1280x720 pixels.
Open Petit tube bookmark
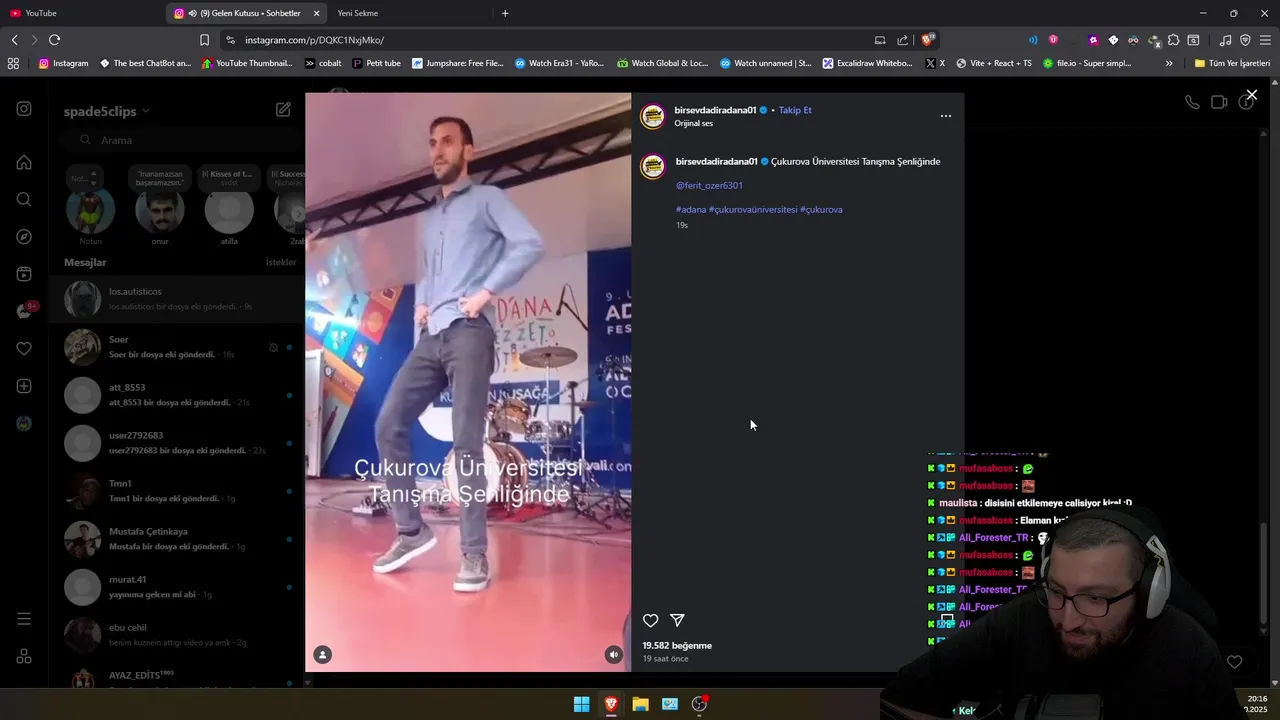(376, 63)
